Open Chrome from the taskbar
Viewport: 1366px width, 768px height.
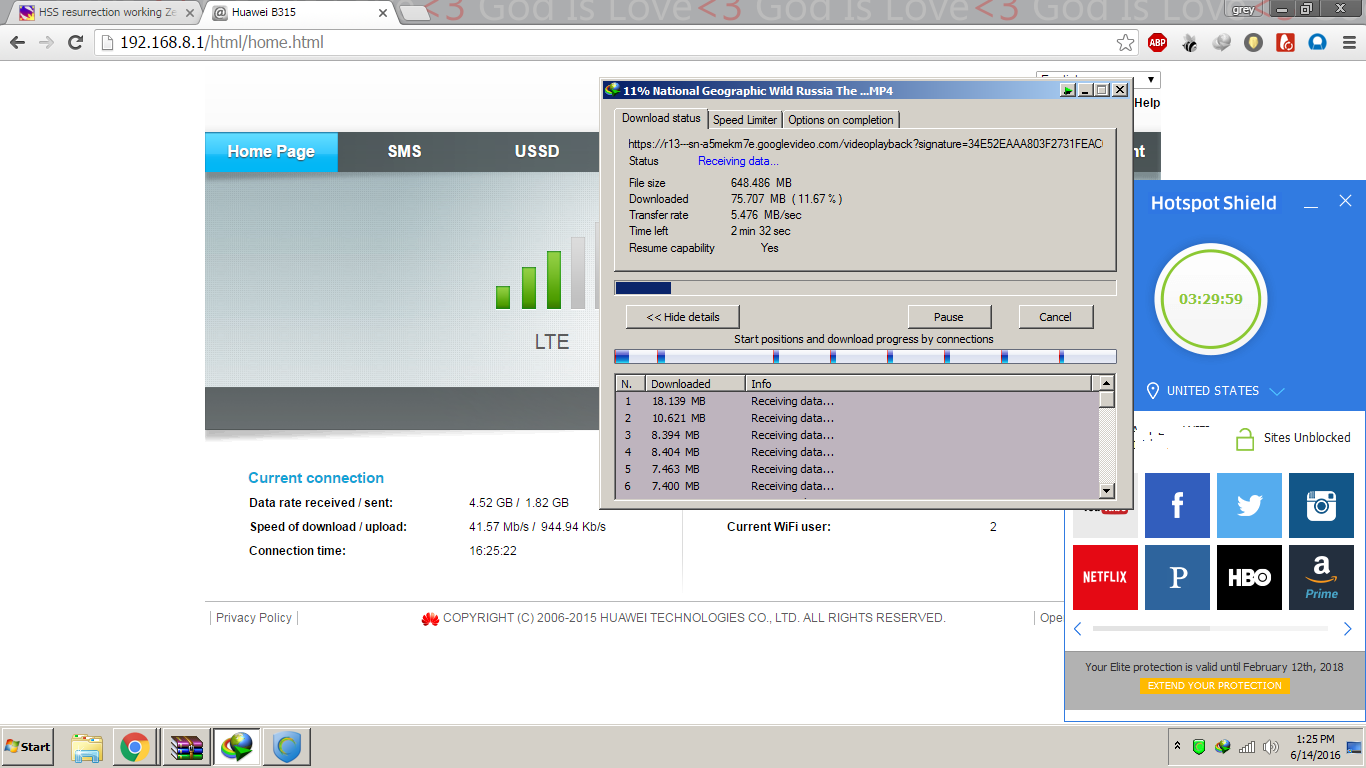tap(135, 747)
